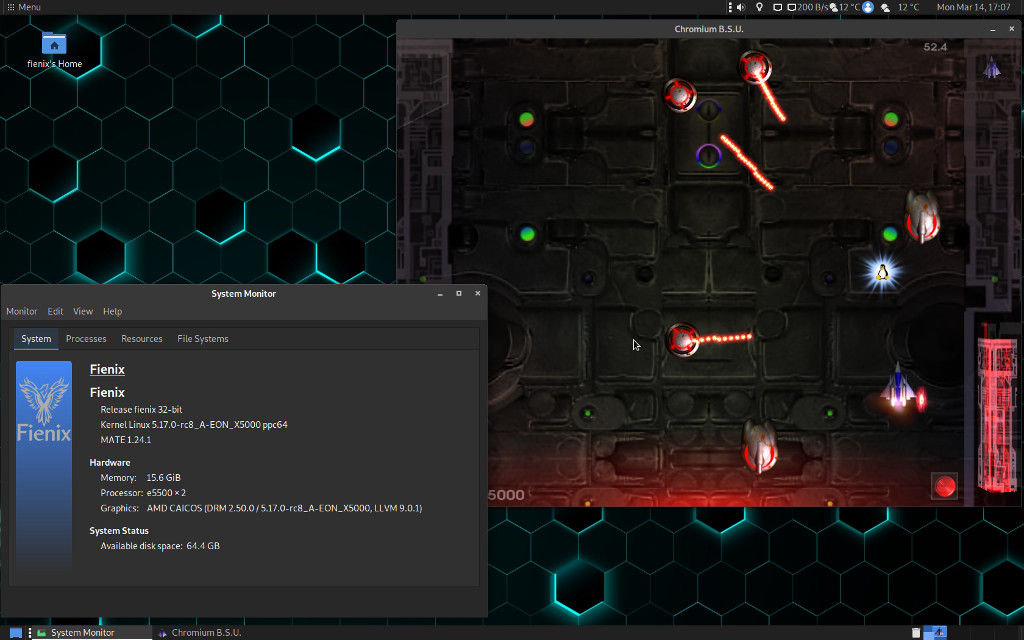Open the Menu button on top panel
The width and height of the screenshot is (1024, 640).
24,7
